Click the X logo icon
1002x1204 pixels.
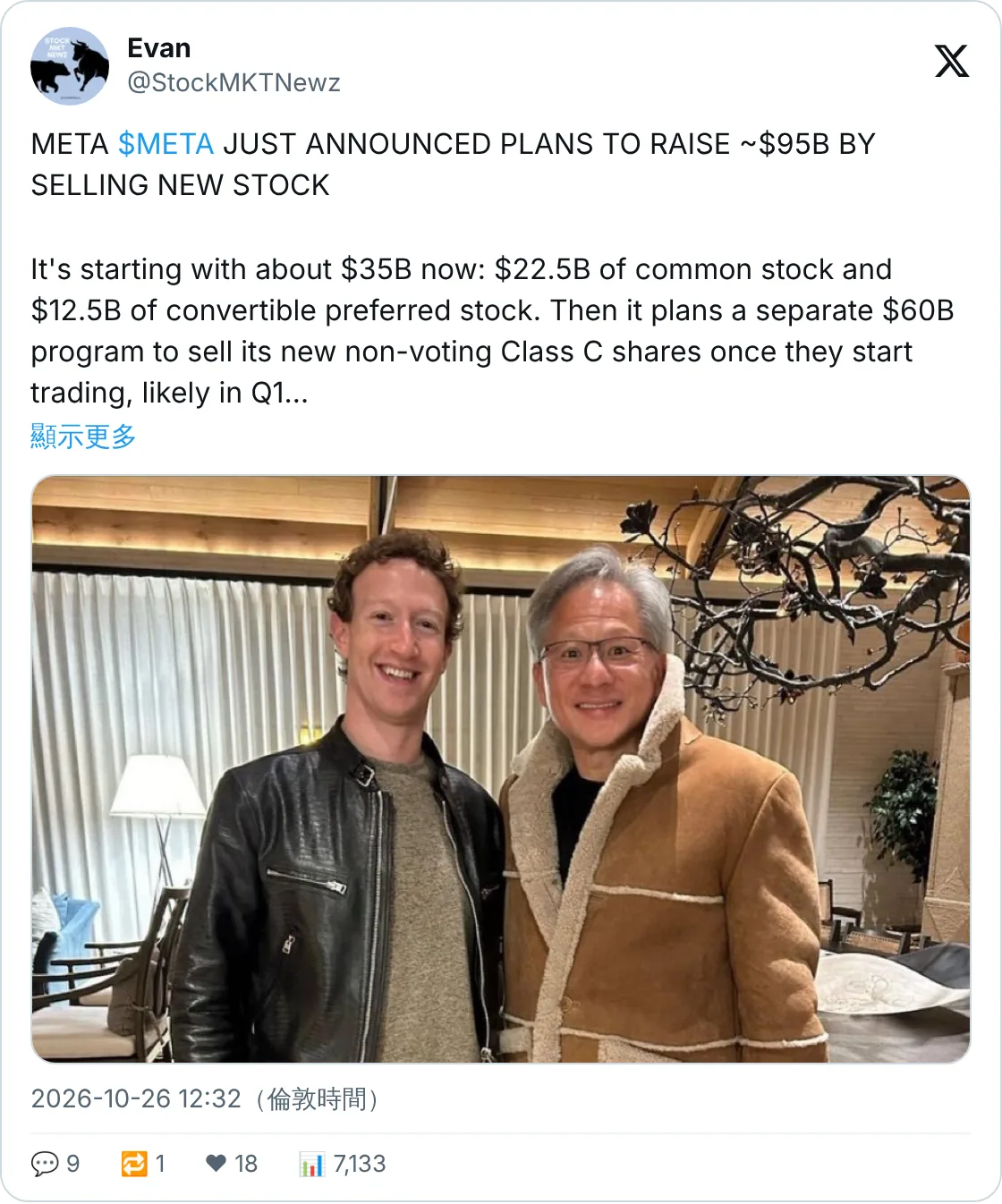point(952,61)
